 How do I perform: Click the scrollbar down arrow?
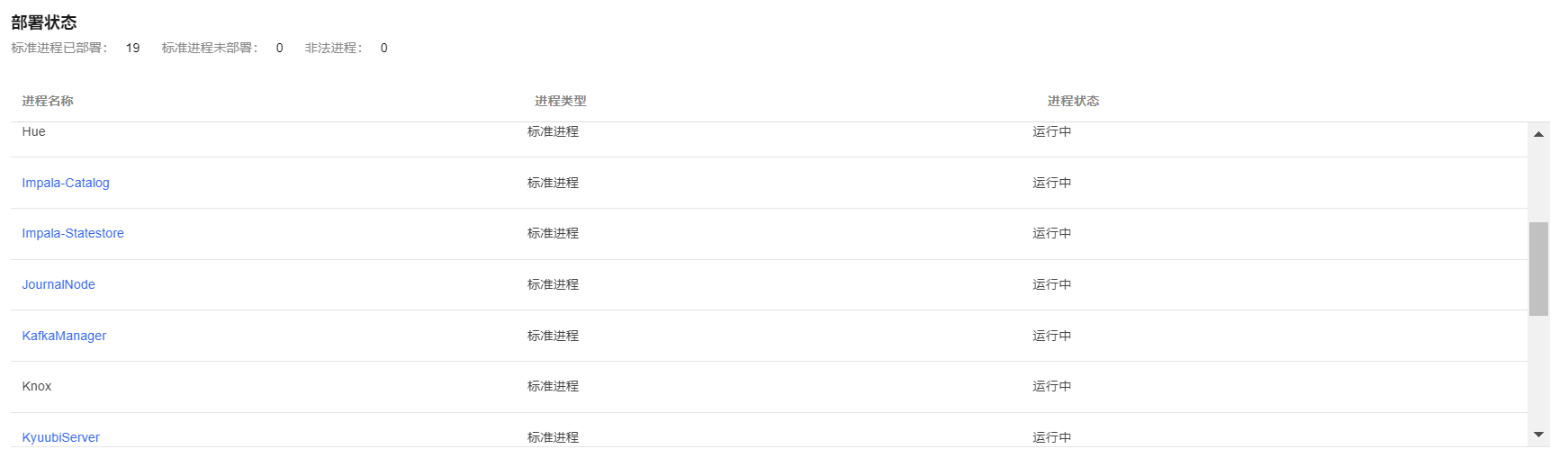coord(1538,435)
